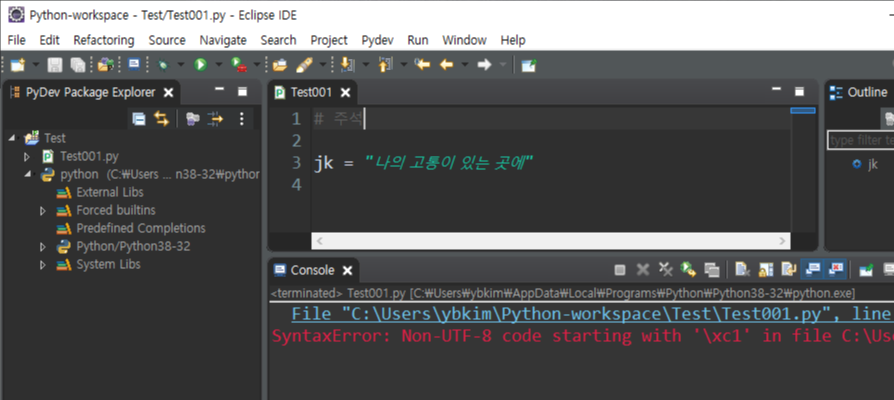Image resolution: width=894 pixels, height=400 pixels.
Task: Remove All Terminated Launches double-X icon
Action: click(x=665, y=269)
